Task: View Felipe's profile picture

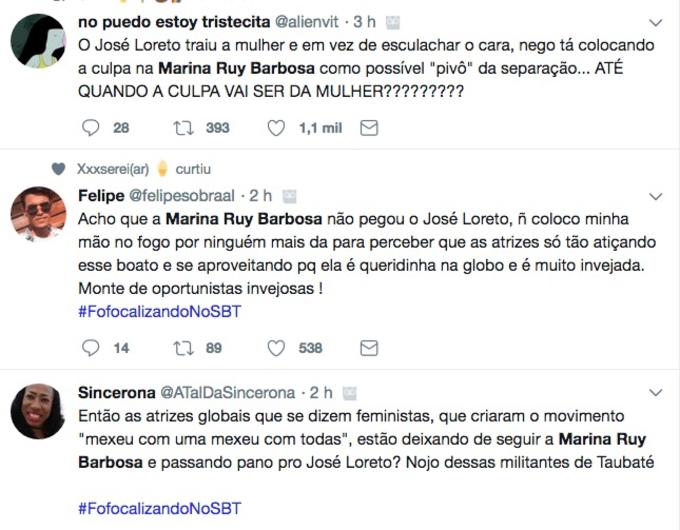Action: click(38, 213)
